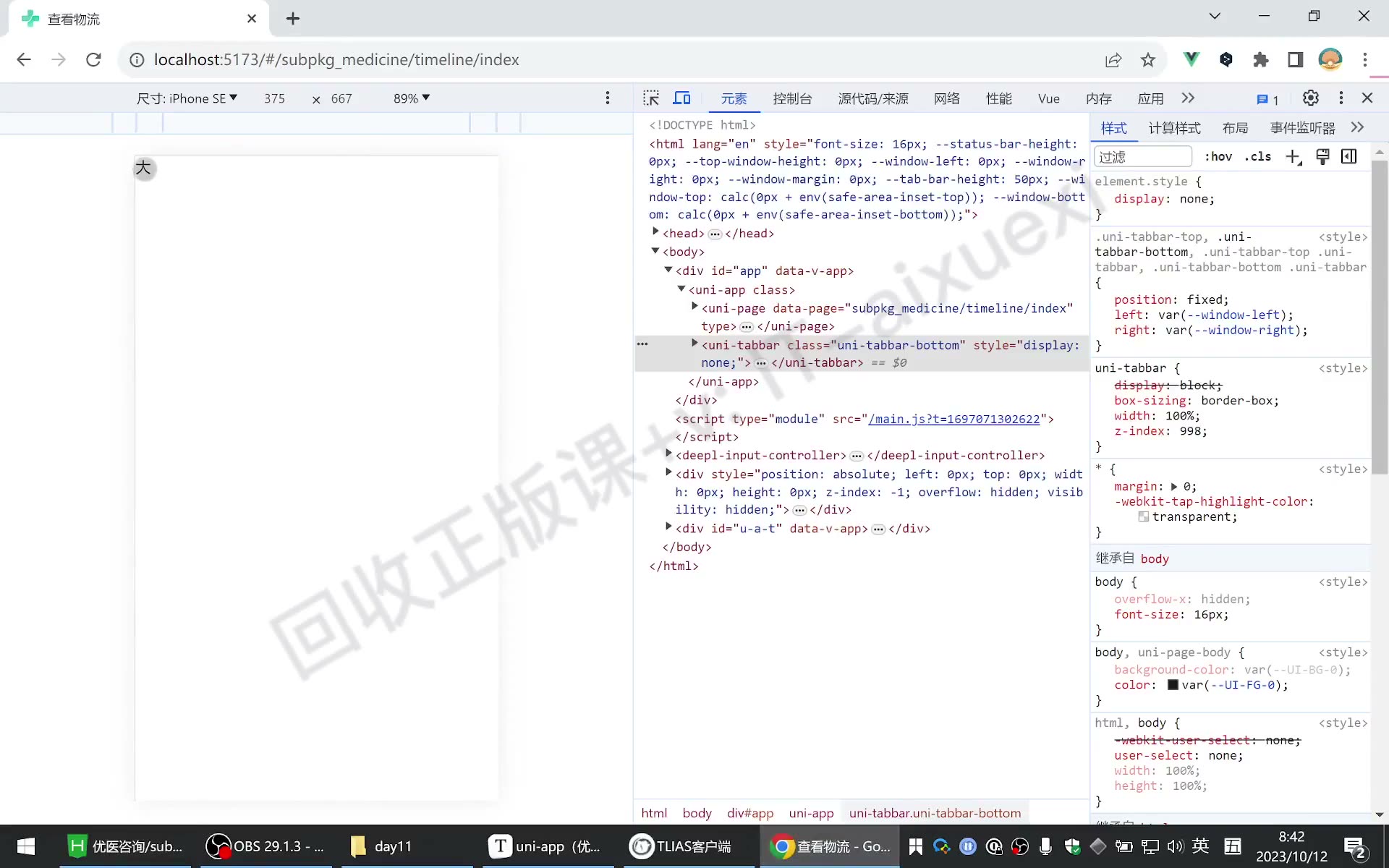Click the transparent color swatch

click(x=1143, y=516)
